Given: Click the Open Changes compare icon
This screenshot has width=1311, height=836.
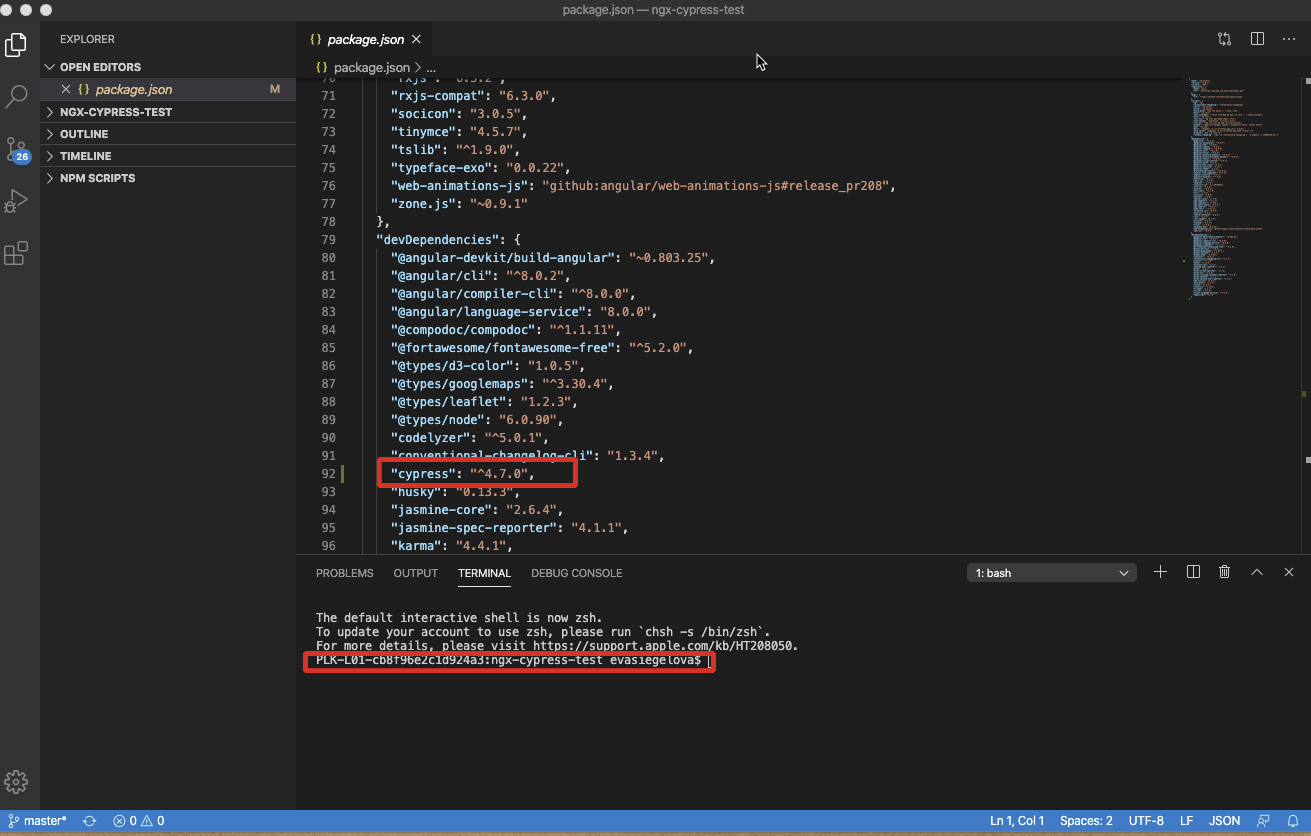Looking at the screenshot, I should pyautogui.click(x=1225, y=39).
